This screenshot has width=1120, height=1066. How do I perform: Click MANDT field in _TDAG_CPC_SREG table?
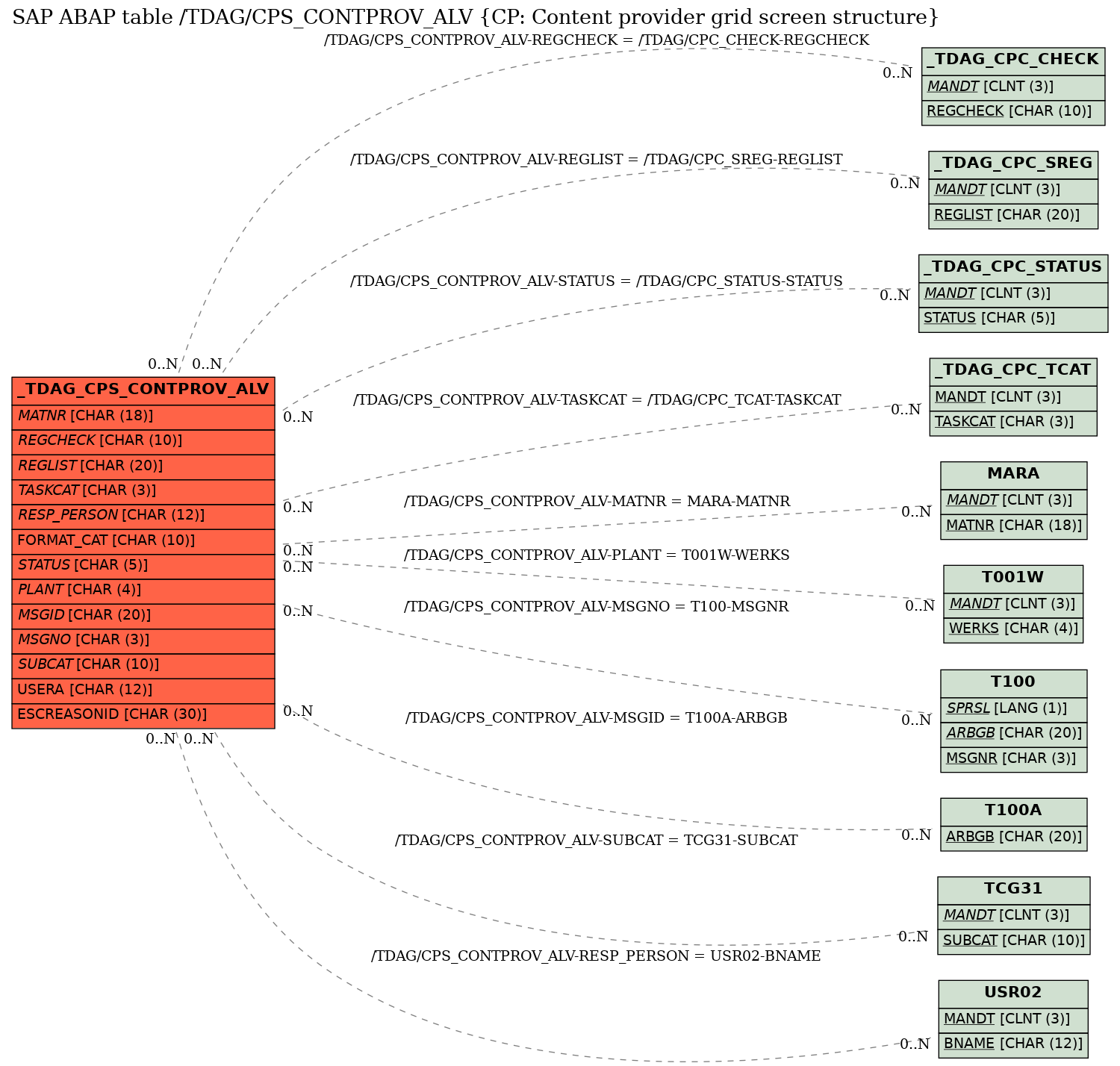1013,190
